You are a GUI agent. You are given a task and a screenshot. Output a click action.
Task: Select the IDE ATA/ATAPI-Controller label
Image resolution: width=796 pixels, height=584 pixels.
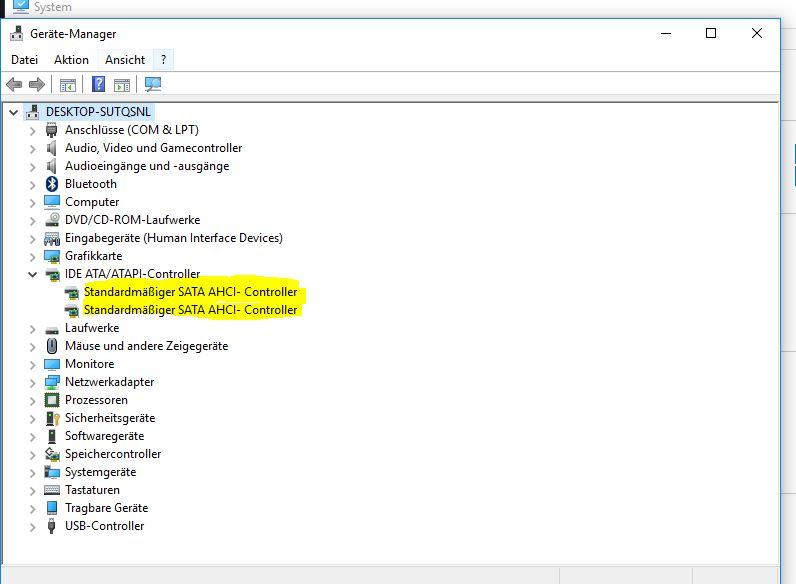coord(132,274)
